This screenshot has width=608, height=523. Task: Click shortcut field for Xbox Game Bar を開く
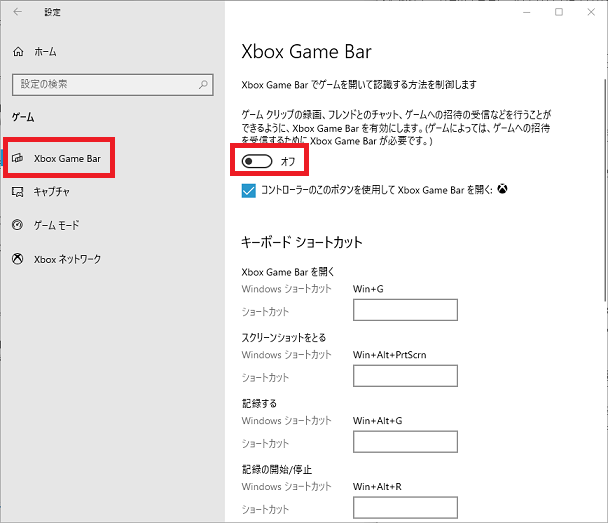pyautogui.click(x=405, y=310)
